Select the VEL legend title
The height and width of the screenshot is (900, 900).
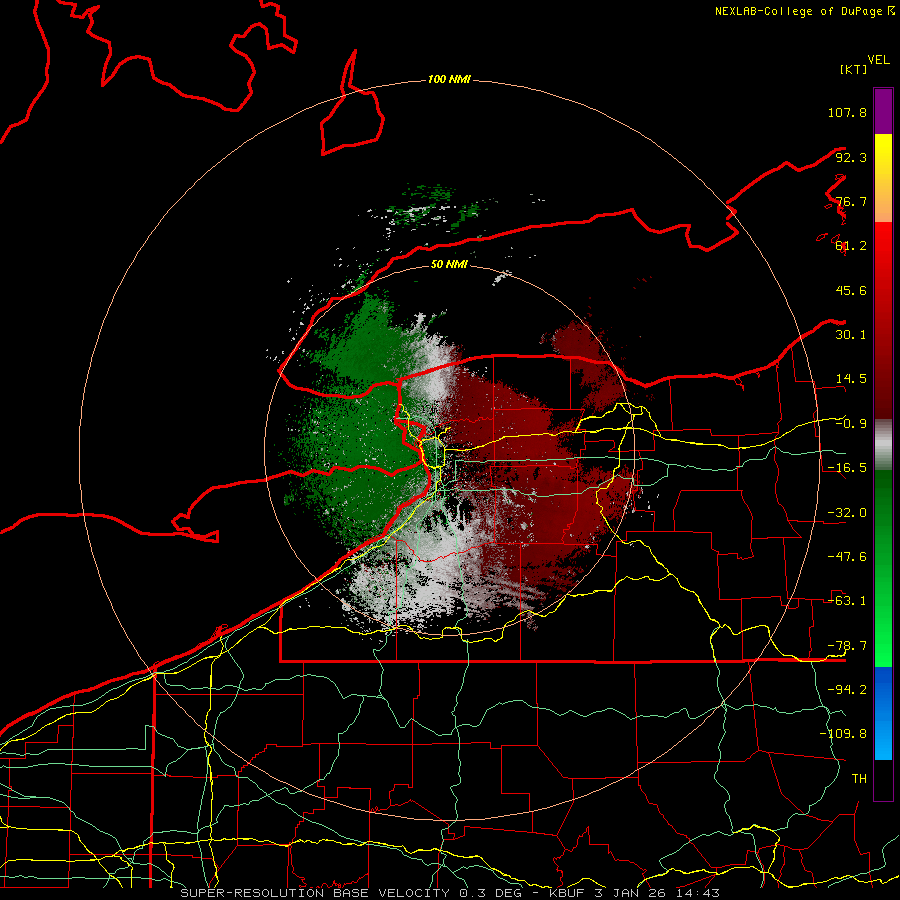(x=878, y=60)
